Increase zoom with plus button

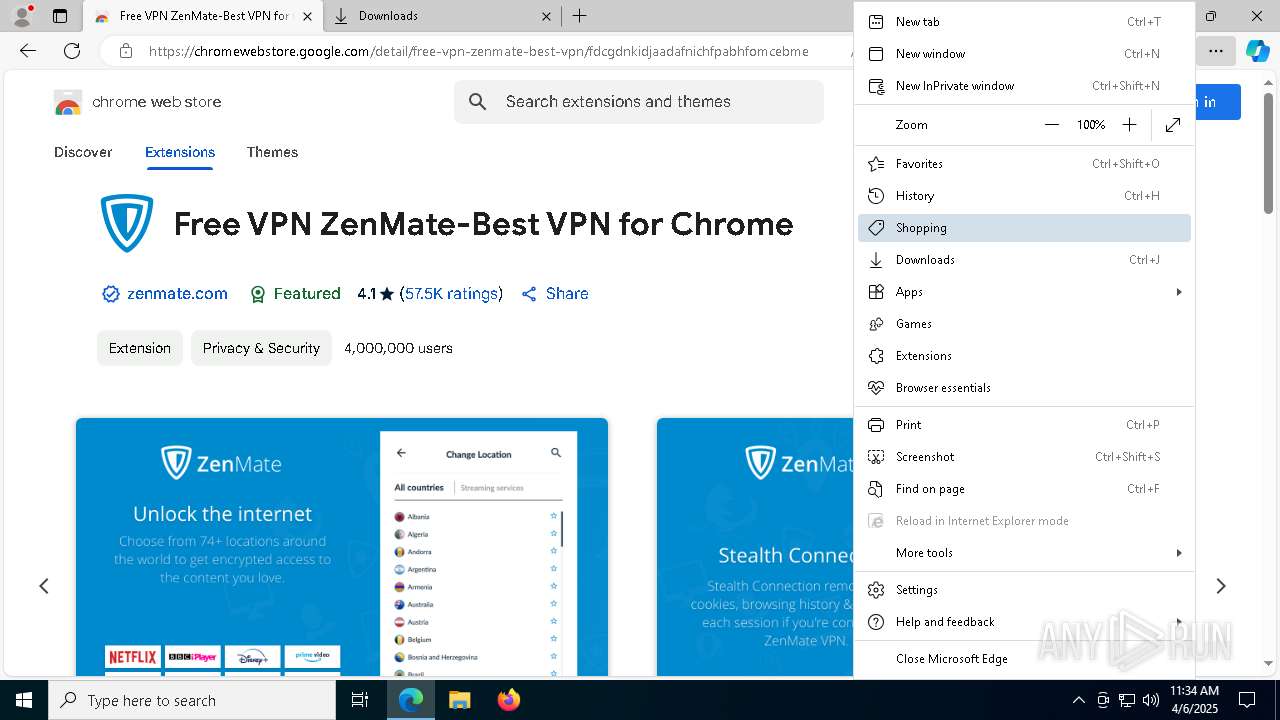click(1129, 125)
